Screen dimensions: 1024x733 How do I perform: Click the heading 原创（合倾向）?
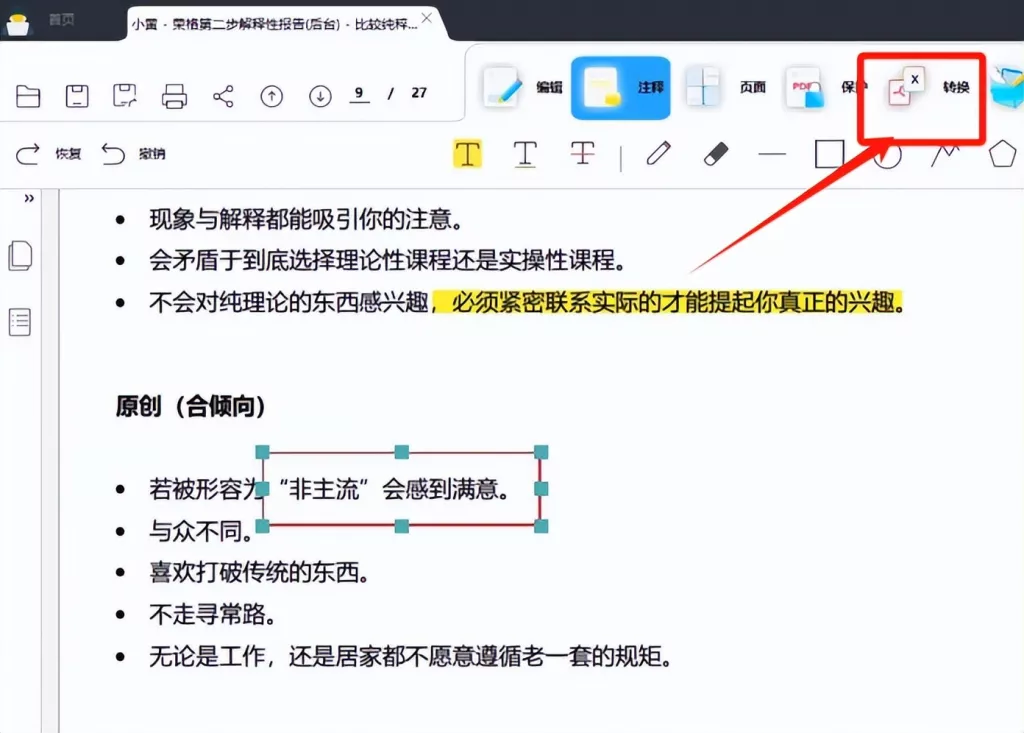[191, 406]
